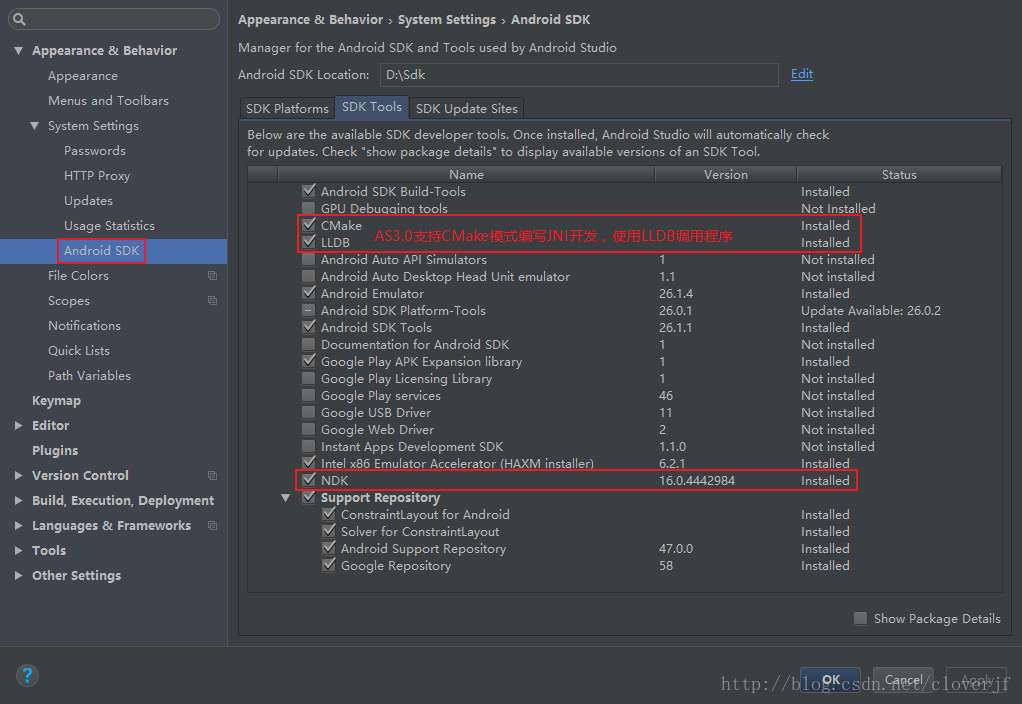Viewport: 1022px width, 704px height.
Task: Select Solver for ConstraintLayout row
Action: (x=624, y=531)
